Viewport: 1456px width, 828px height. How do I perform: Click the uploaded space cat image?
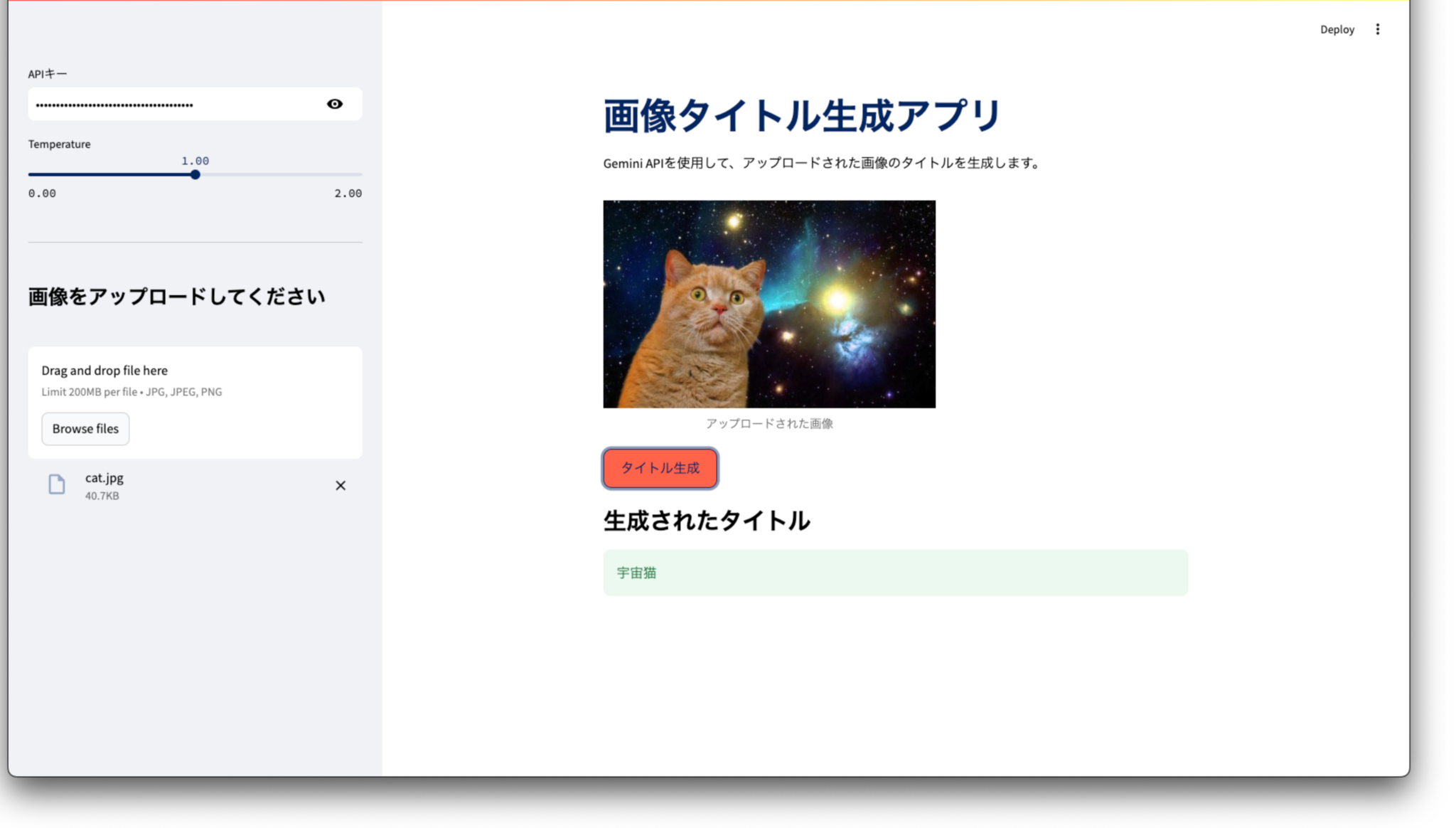coord(769,304)
